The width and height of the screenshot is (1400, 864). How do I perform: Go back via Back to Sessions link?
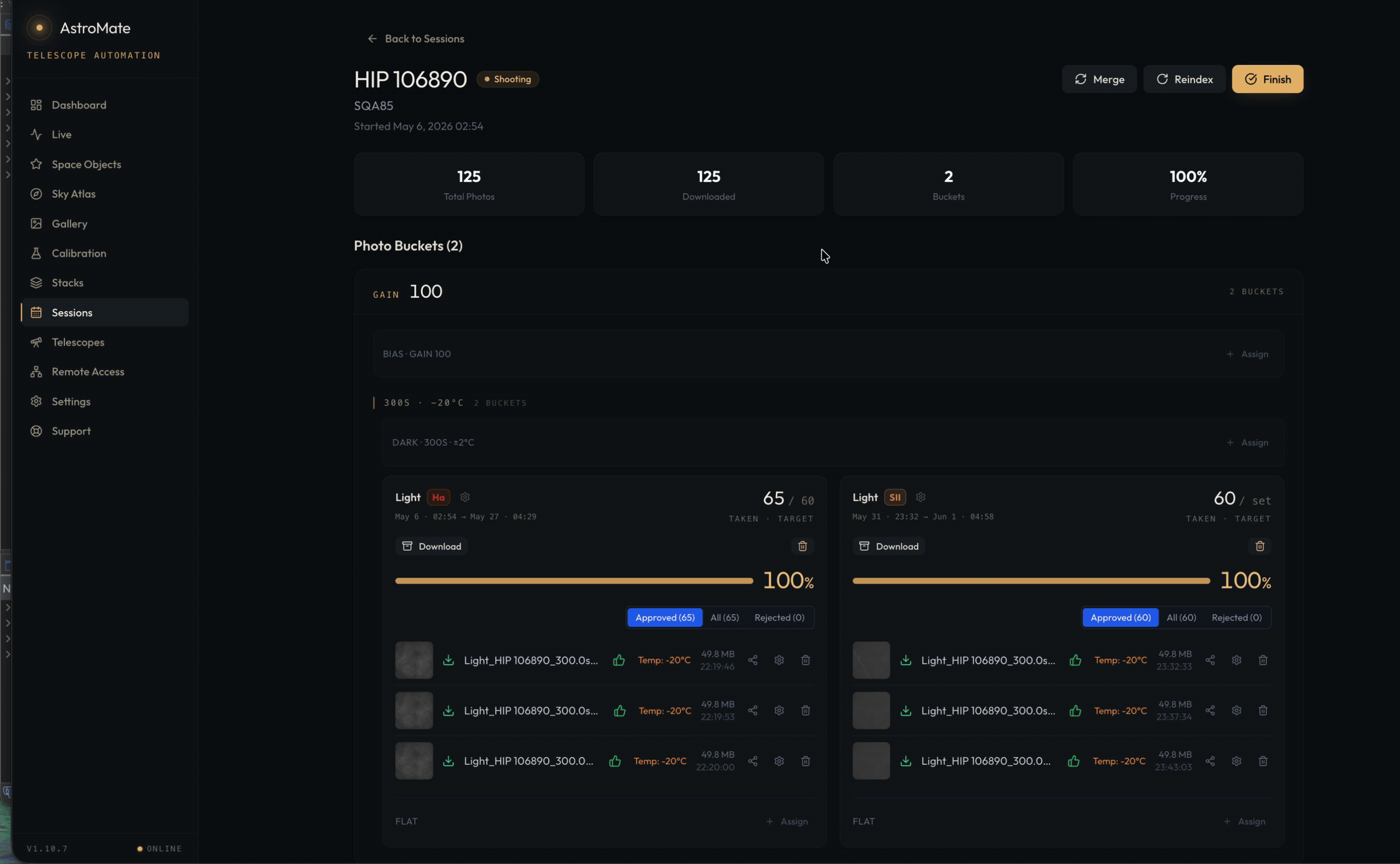(416, 38)
